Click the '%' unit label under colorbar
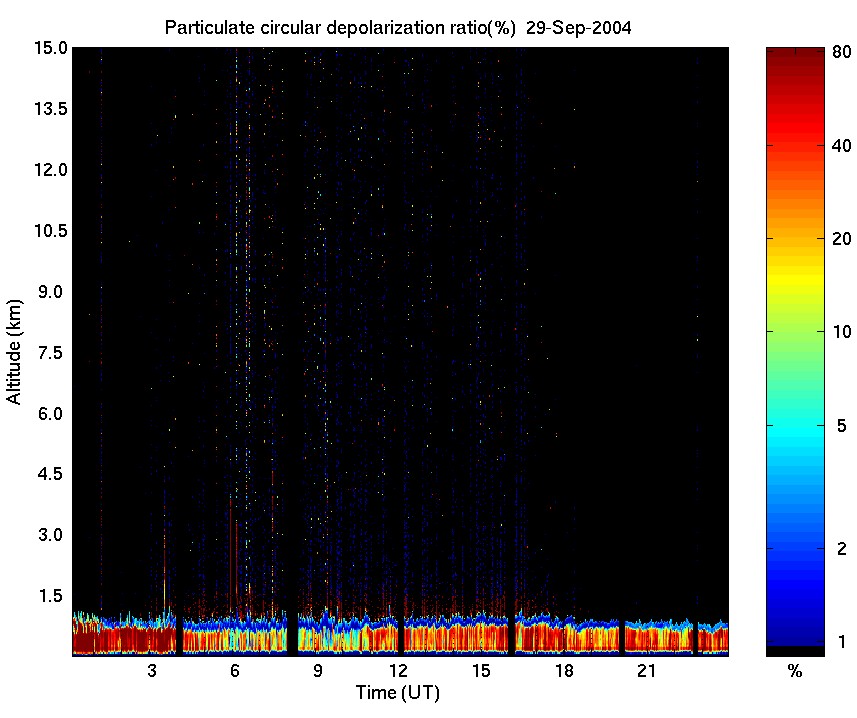The width and height of the screenshot is (857, 718). pyautogui.click(x=795, y=671)
